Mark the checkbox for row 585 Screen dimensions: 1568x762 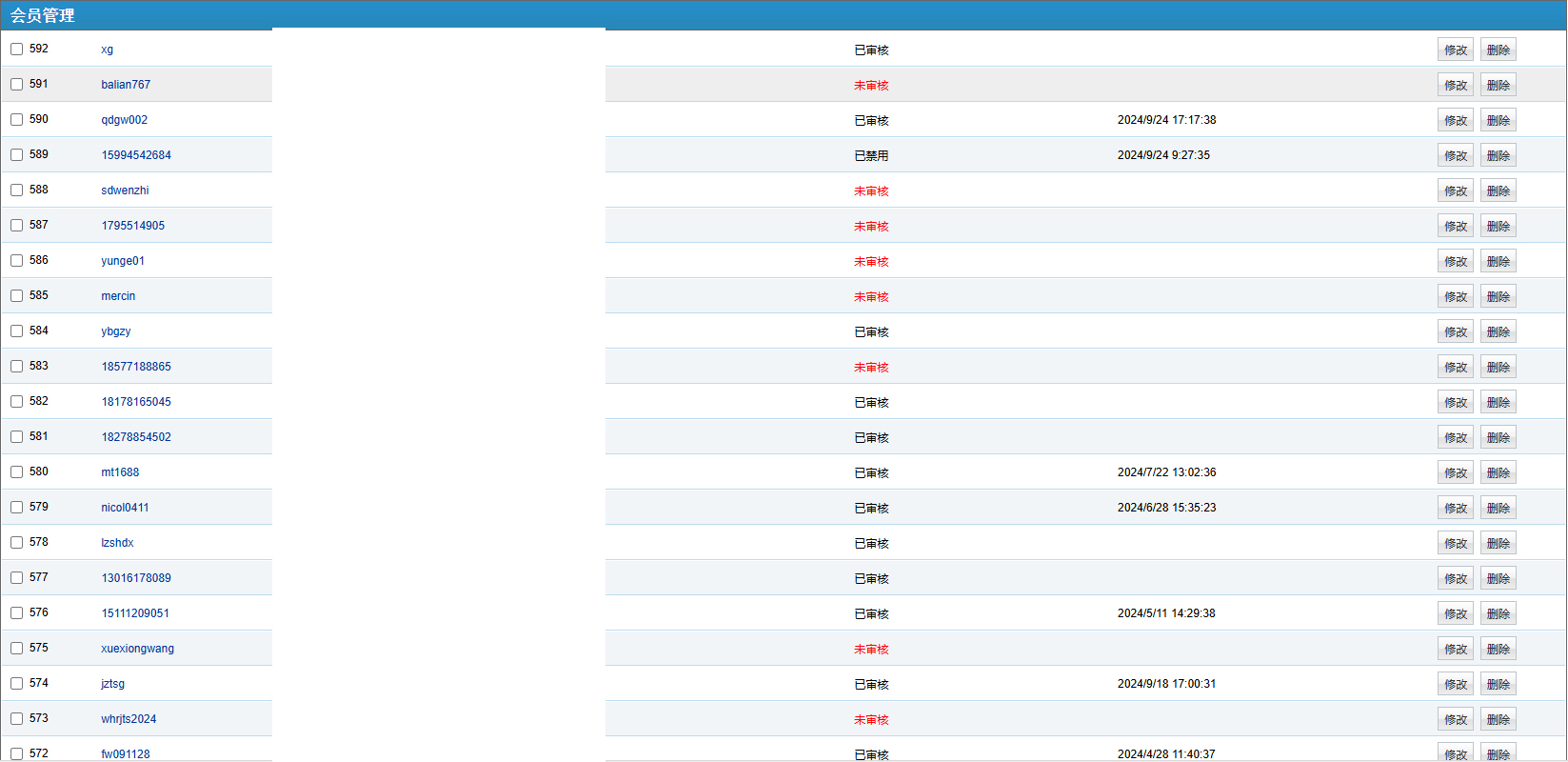click(x=17, y=296)
